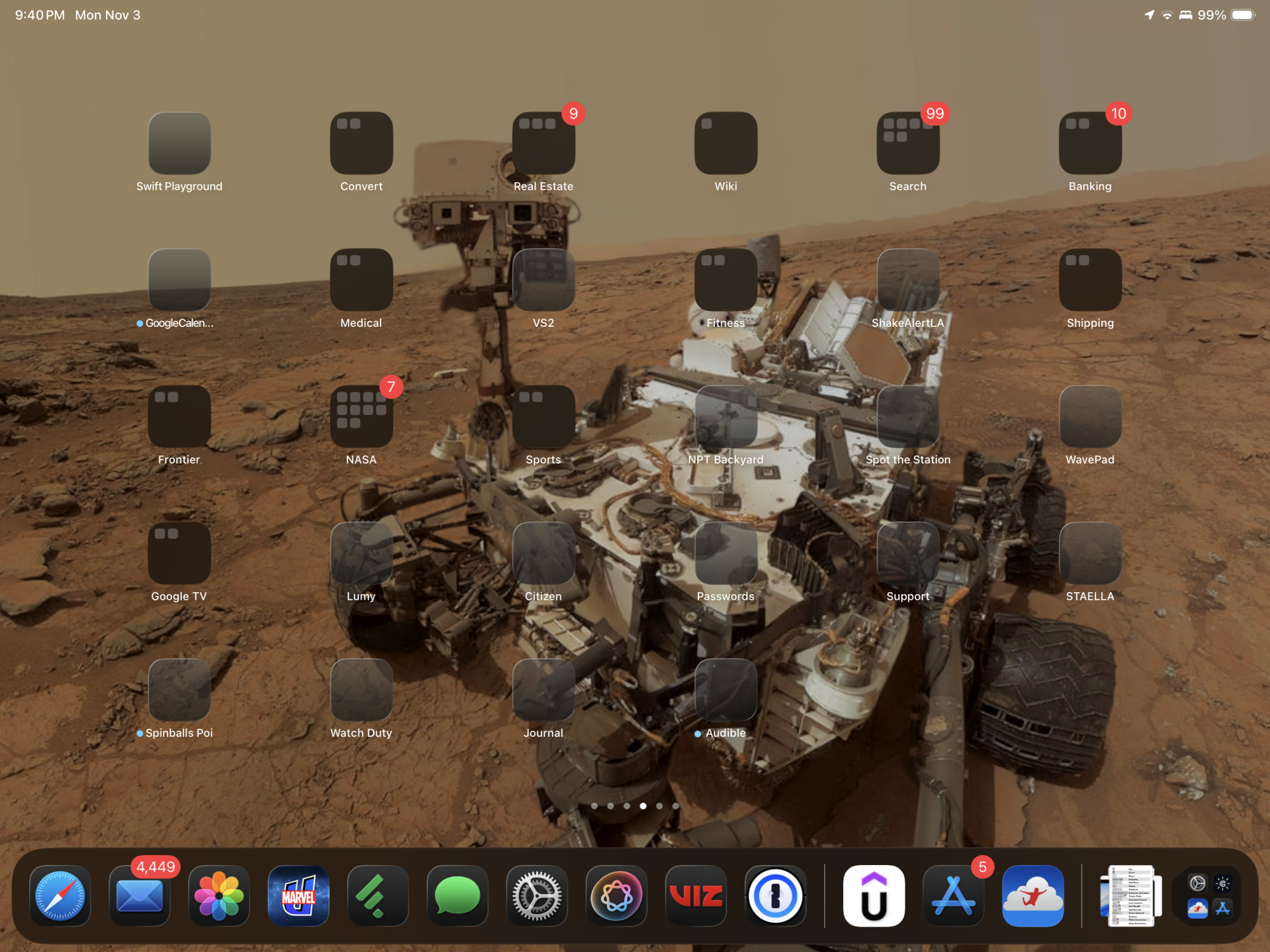Viewport: 1270px width, 952px height.
Task: Open the NASA folder
Action: (x=361, y=416)
